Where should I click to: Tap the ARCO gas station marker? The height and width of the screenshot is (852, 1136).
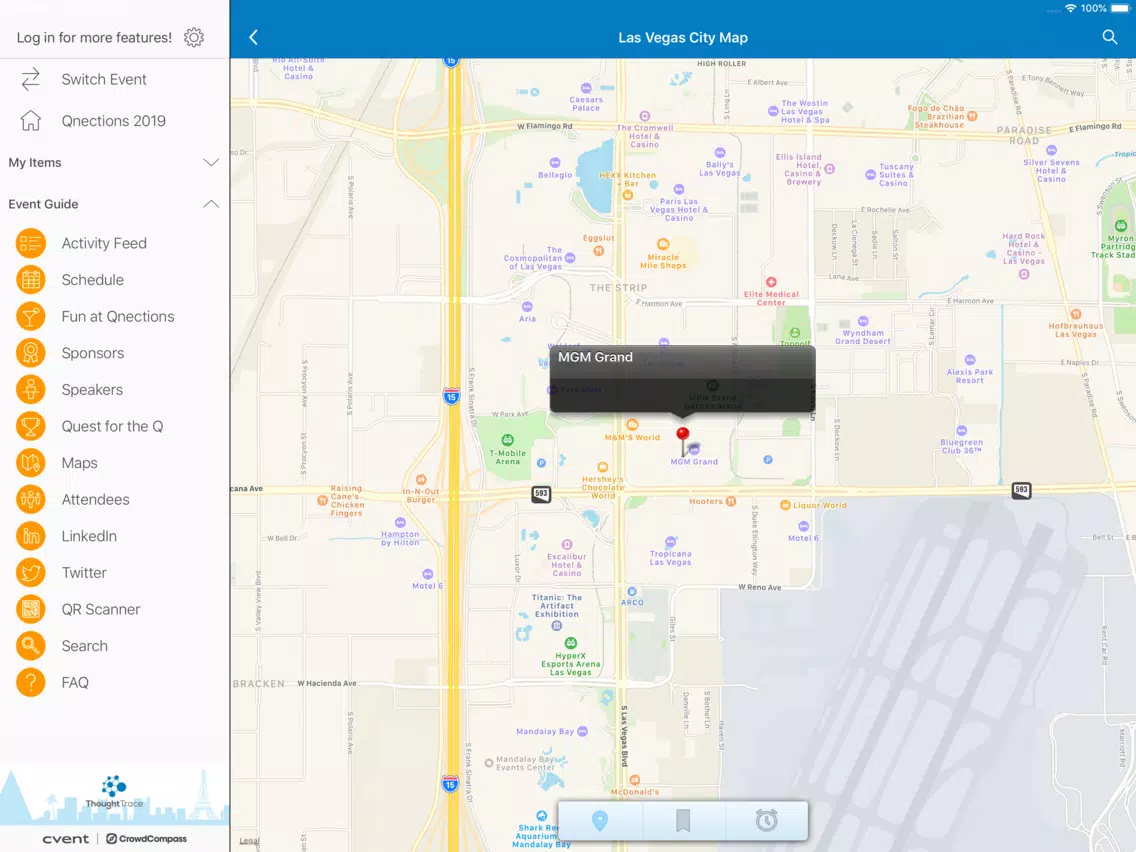[x=632, y=592]
